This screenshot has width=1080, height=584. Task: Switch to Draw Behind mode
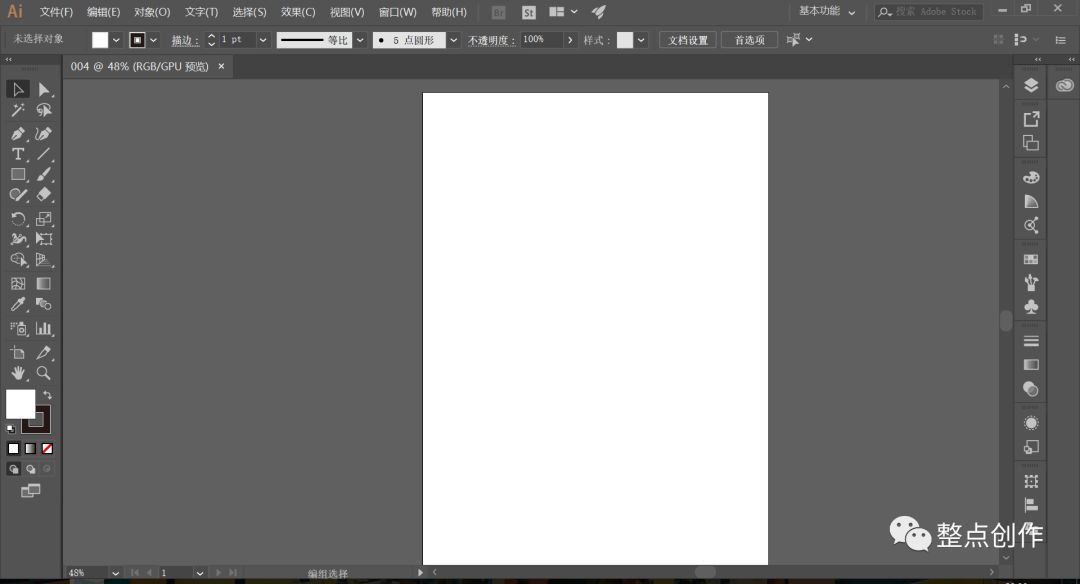tap(30, 469)
